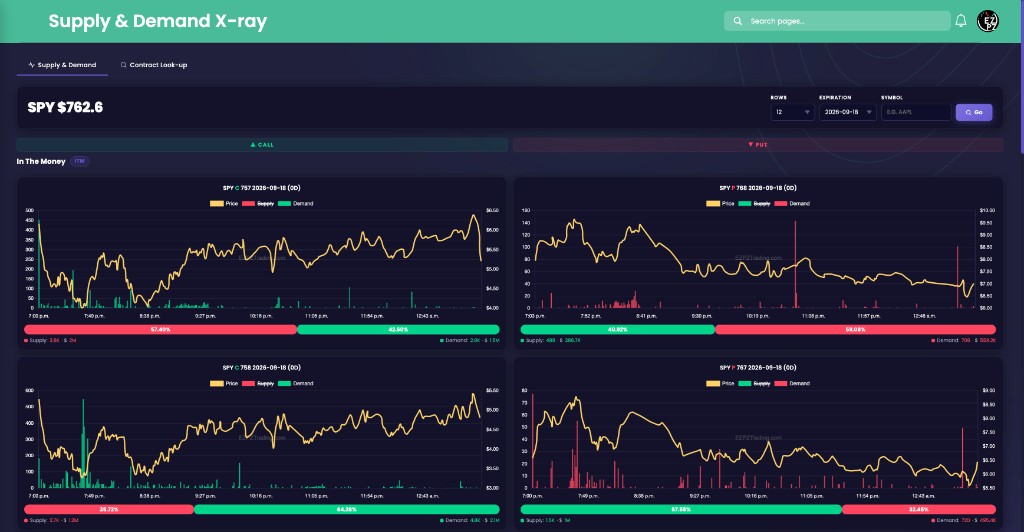Open the notifications bell
Image resolution: width=1024 pixels, height=532 pixels.
pyautogui.click(x=961, y=21)
